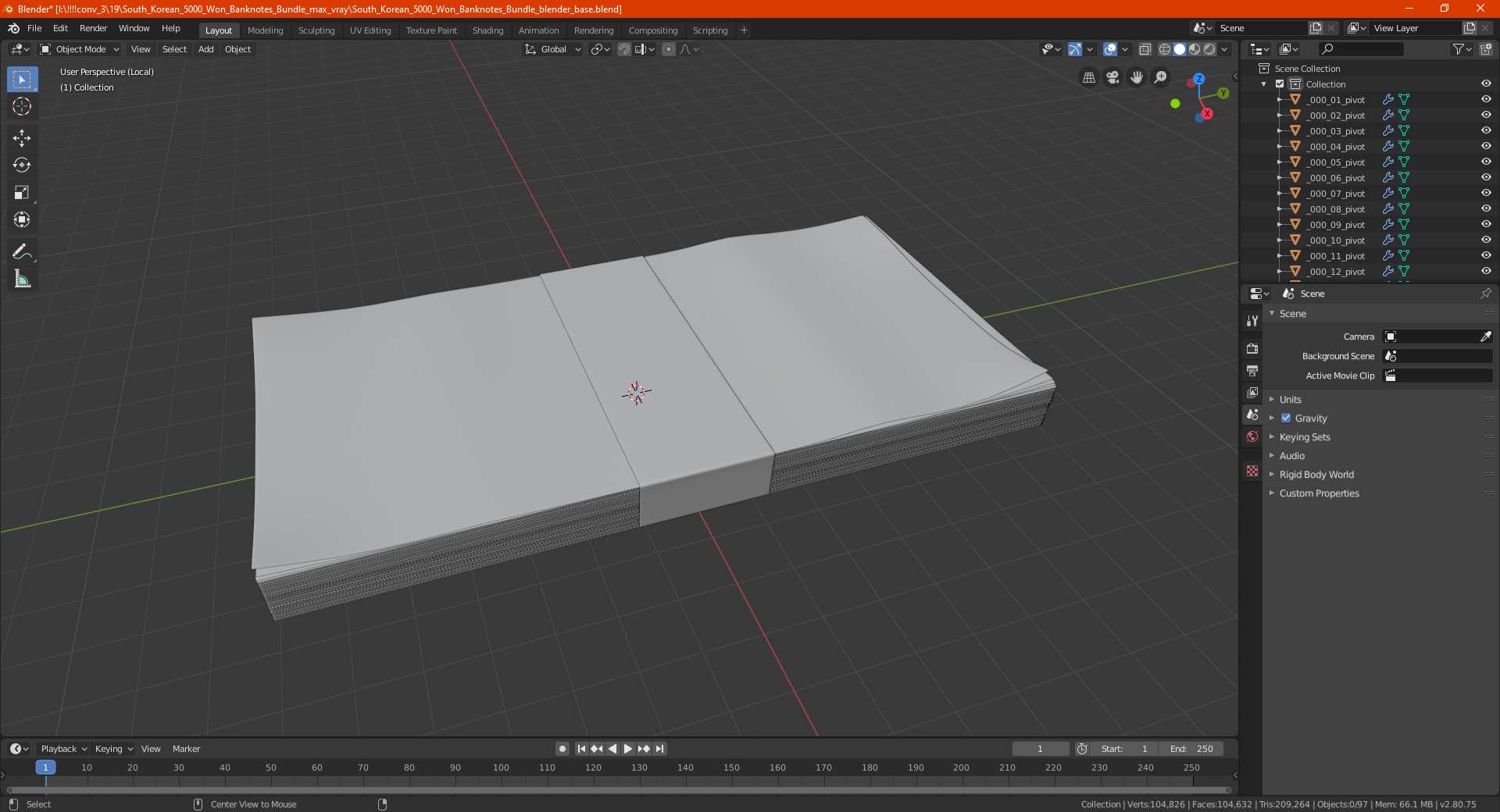Toggle Collection visibility eye
Viewport: 1500px width, 812px height.
tap(1486, 84)
